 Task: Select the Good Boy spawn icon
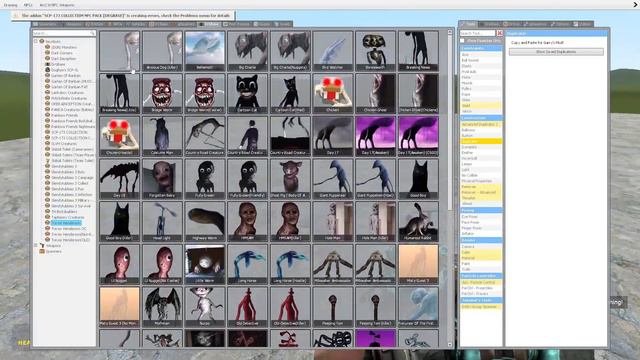coord(418,179)
